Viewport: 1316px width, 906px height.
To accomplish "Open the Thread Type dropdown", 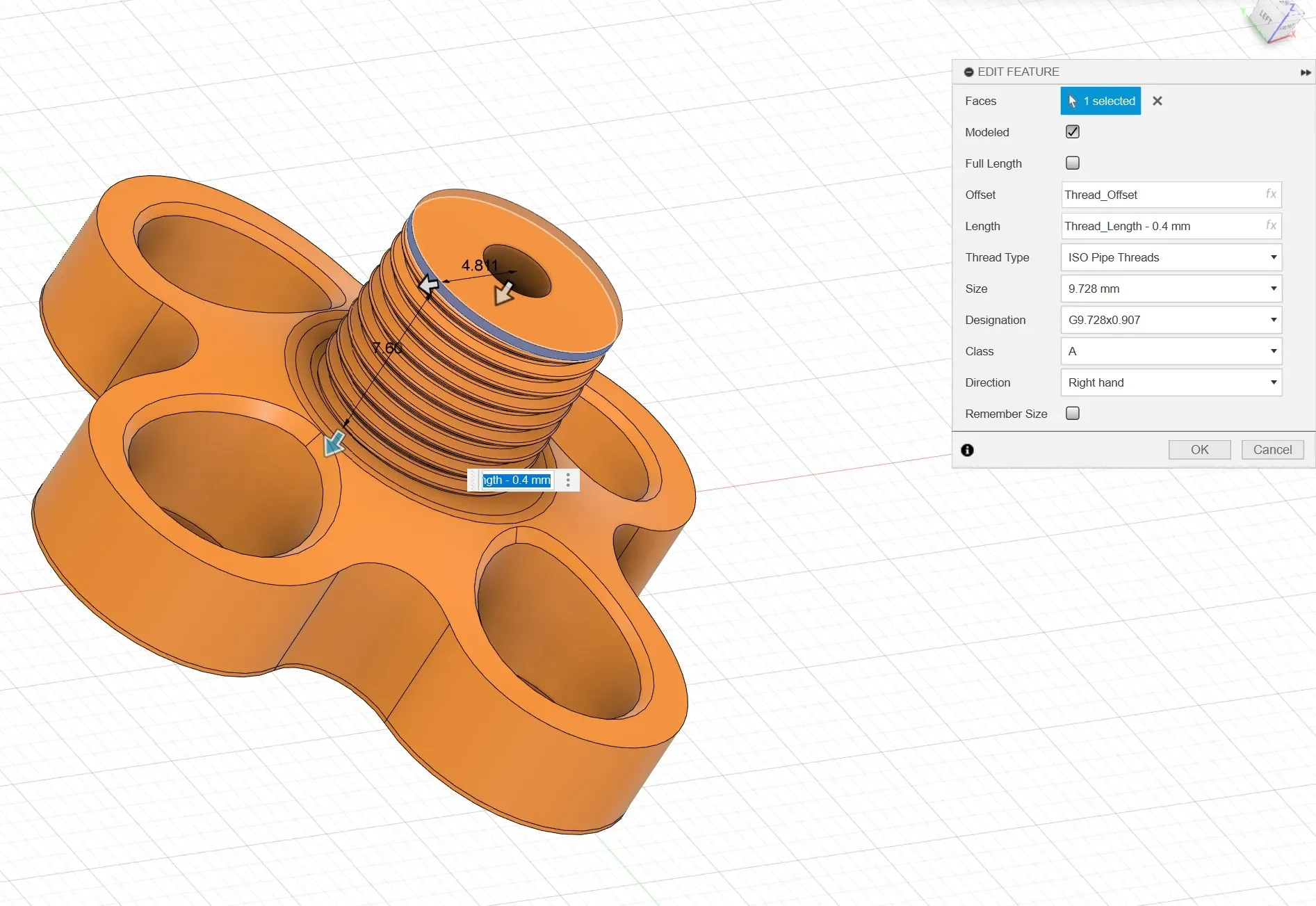I will coord(1171,257).
